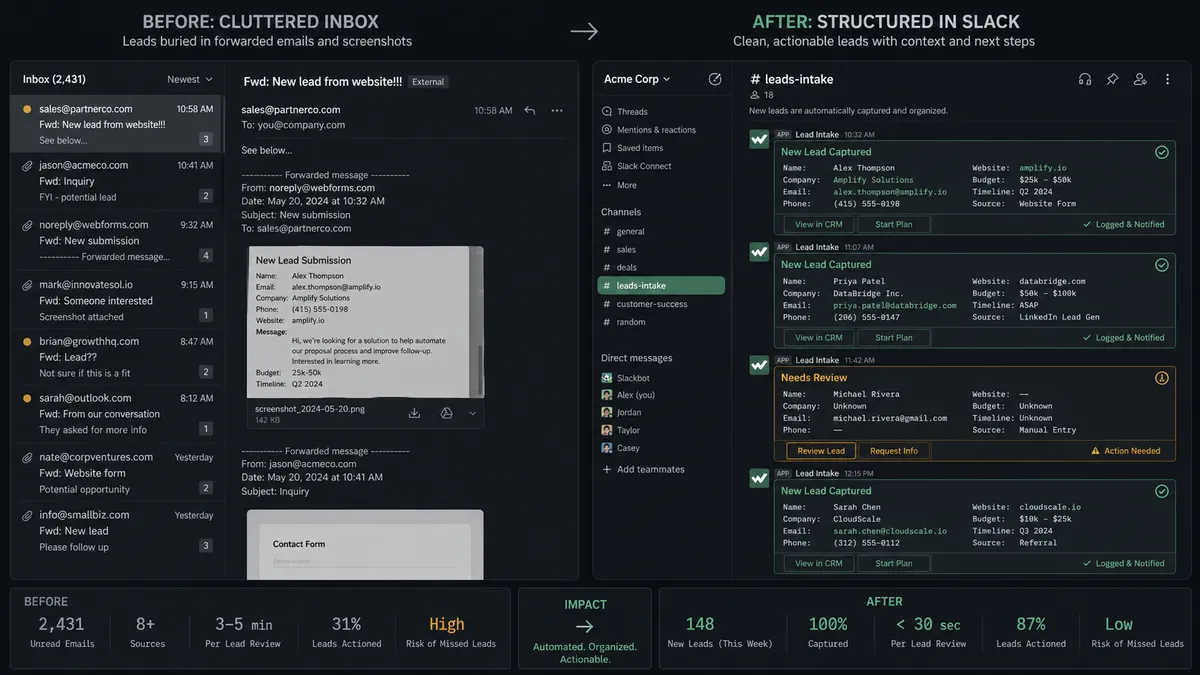
Task: Collapse the Channels section header
Action: (621, 212)
